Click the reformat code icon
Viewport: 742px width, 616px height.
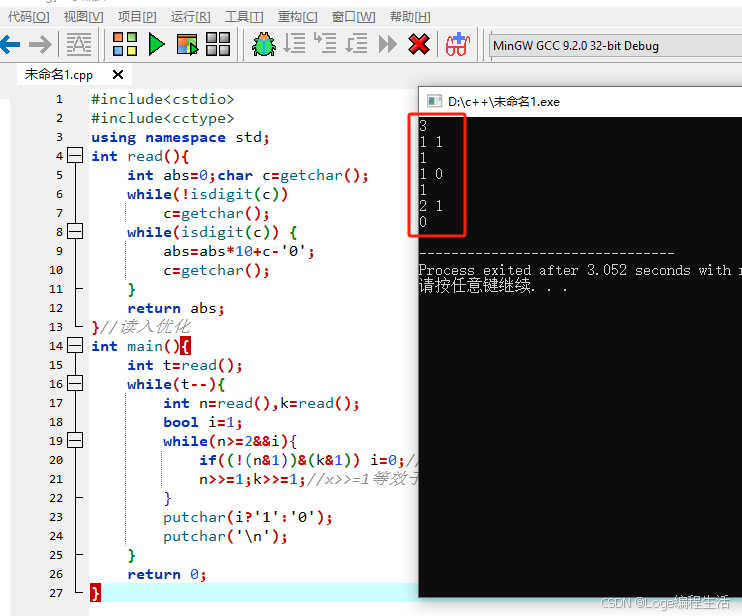tap(79, 45)
